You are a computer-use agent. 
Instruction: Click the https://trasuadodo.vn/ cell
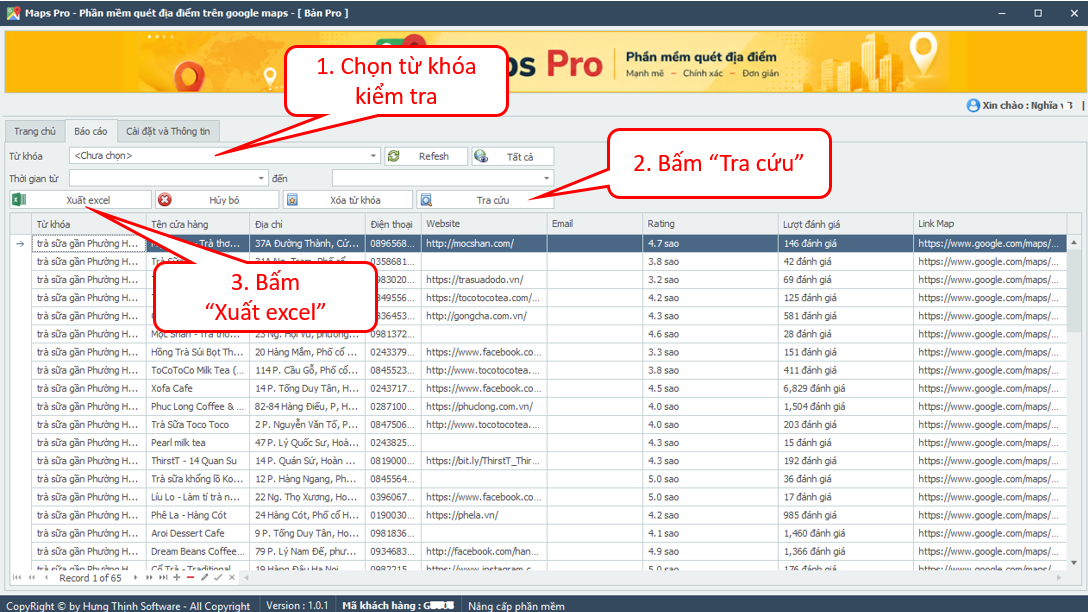[484, 280]
